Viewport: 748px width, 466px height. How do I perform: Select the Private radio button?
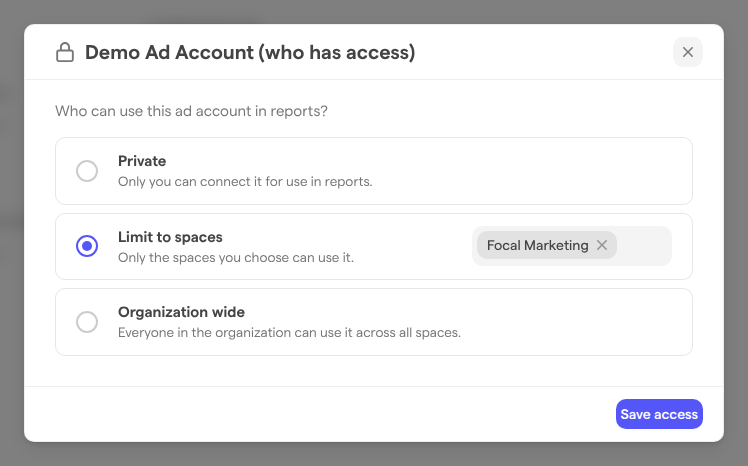point(87,171)
